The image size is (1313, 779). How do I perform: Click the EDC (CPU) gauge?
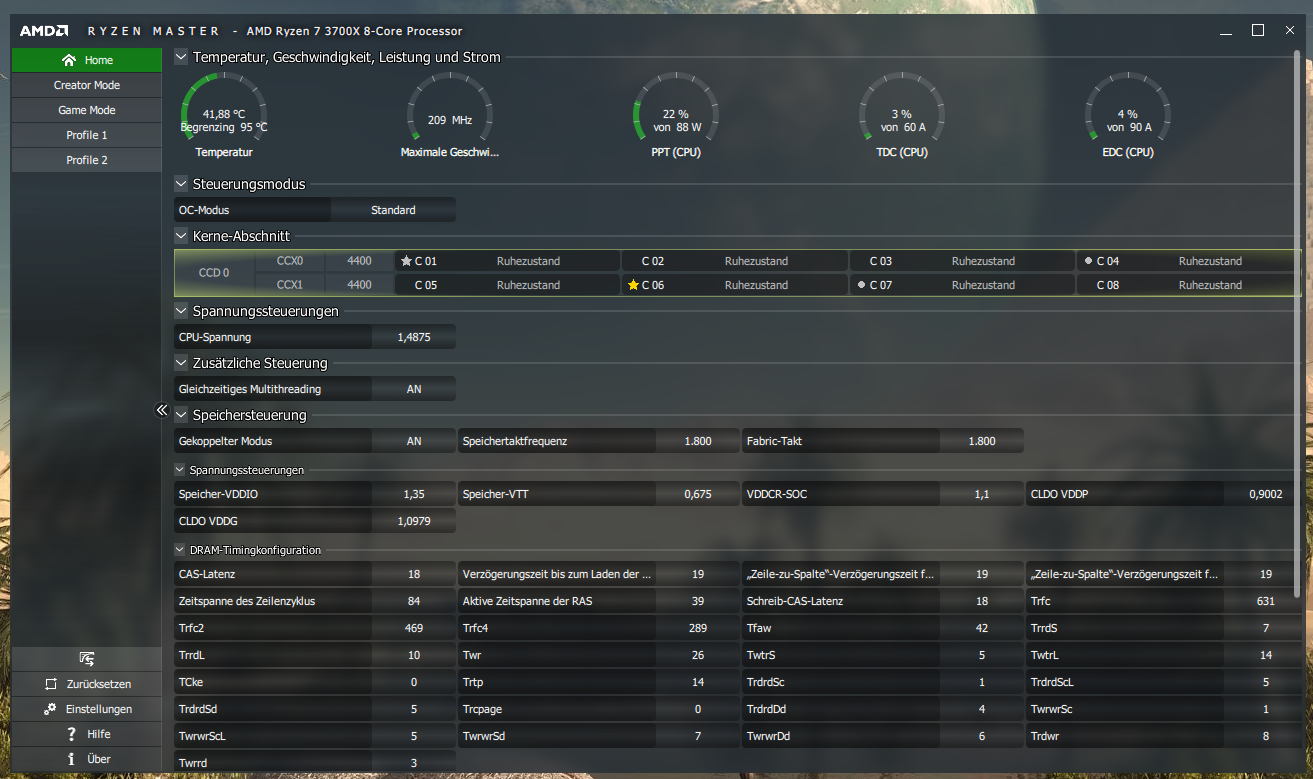pyautogui.click(x=1128, y=115)
